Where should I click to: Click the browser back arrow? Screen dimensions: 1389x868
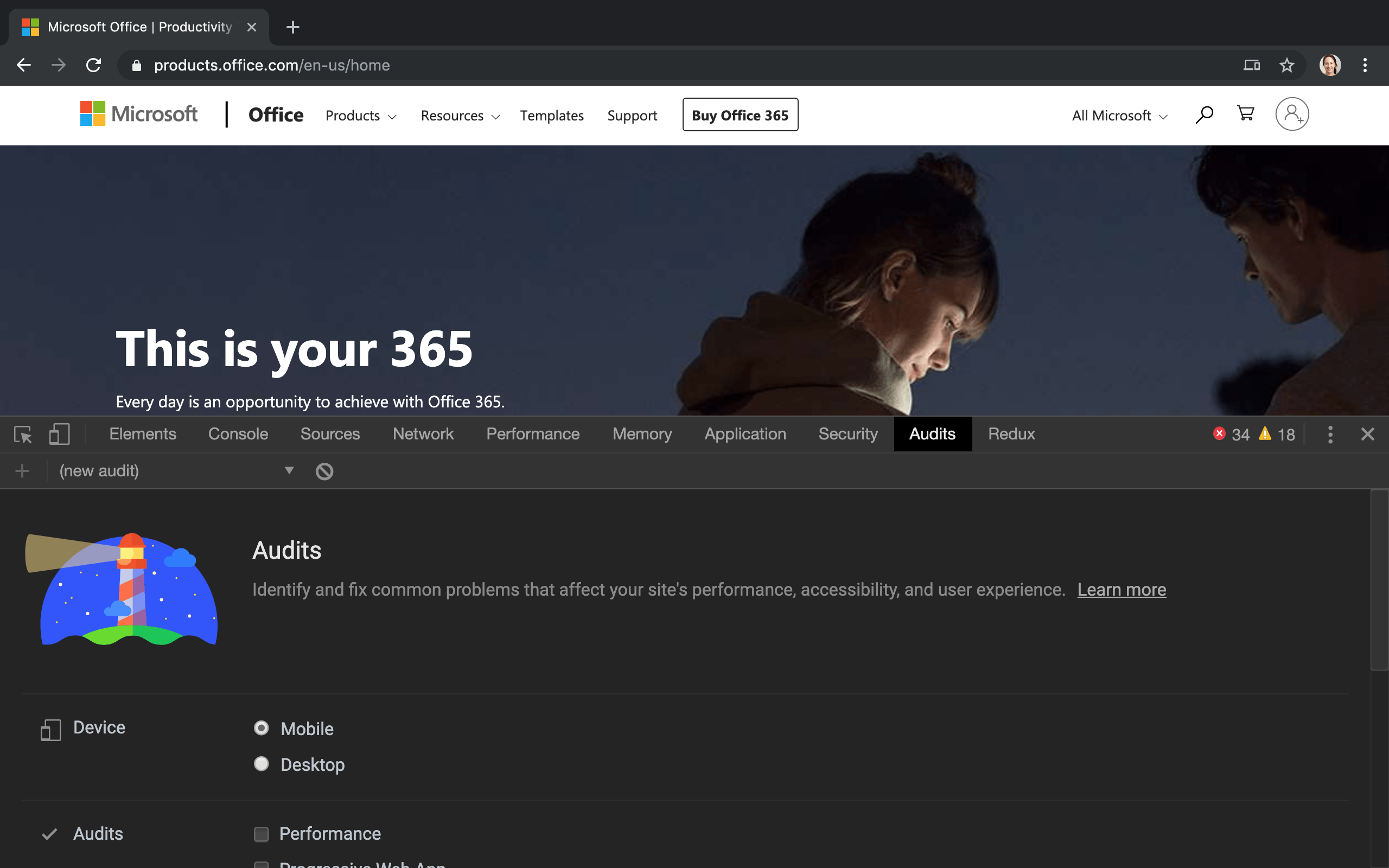pyautogui.click(x=23, y=65)
